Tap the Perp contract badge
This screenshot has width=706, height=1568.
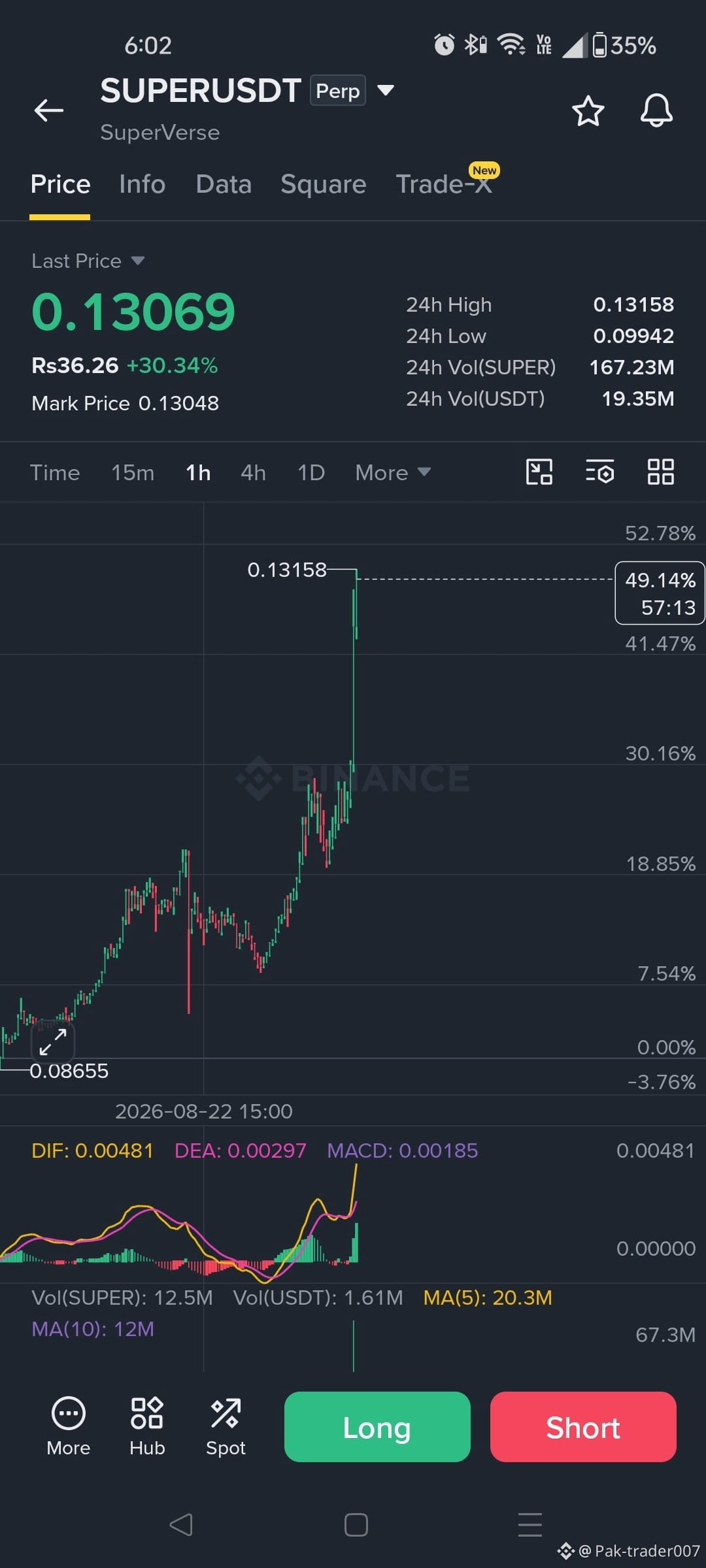pyautogui.click(x=337, y=90)
